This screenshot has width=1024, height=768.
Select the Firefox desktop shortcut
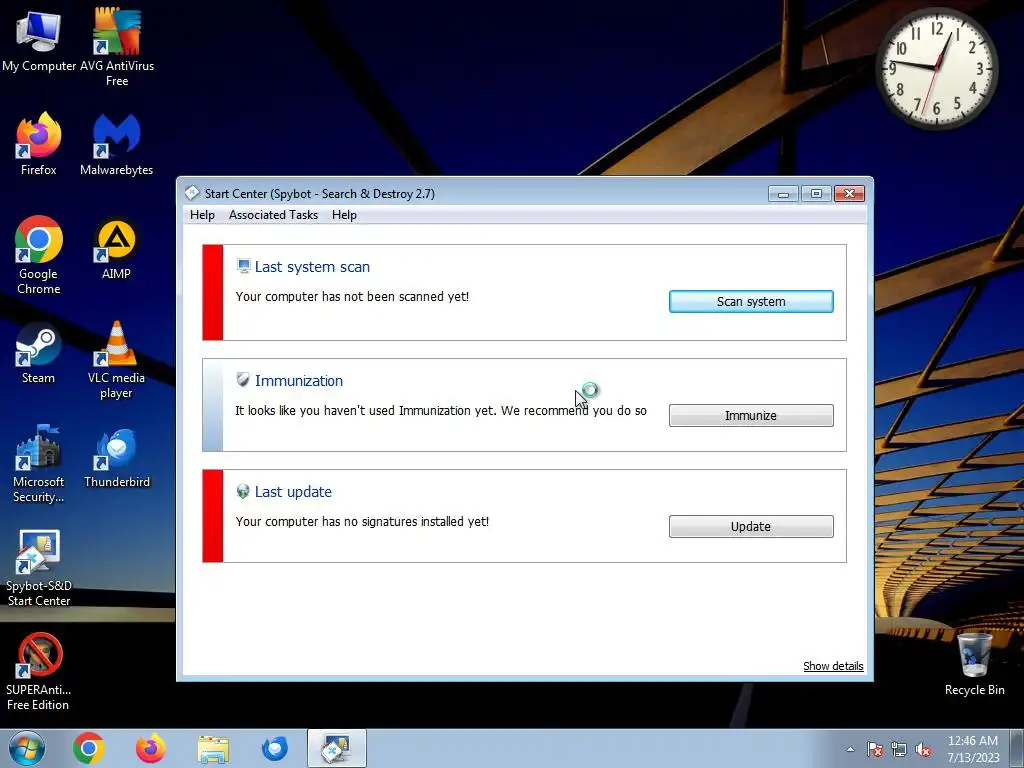click(x=39, y=144)
